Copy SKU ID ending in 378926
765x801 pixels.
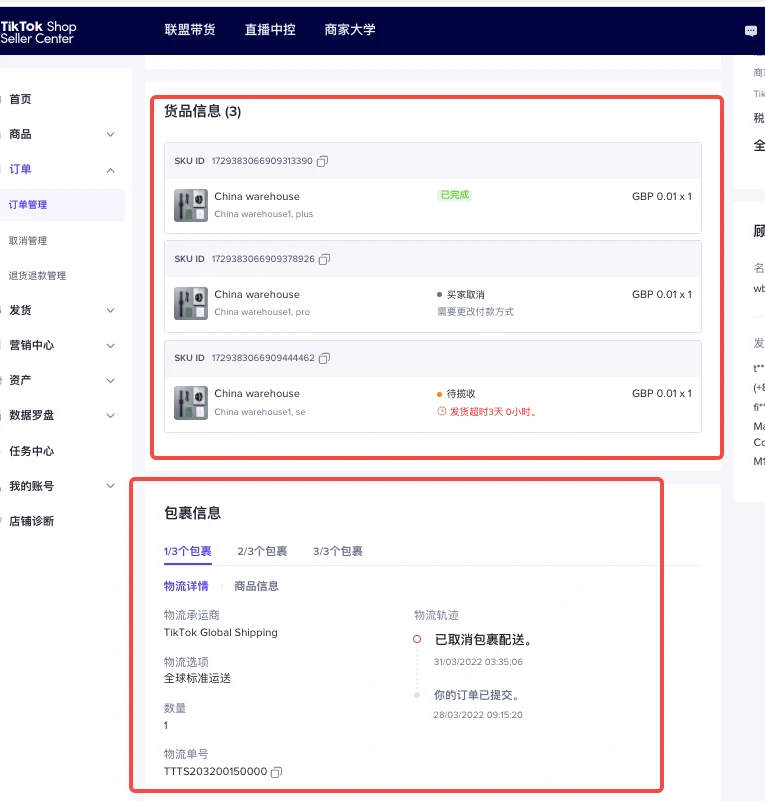(325, 259)
